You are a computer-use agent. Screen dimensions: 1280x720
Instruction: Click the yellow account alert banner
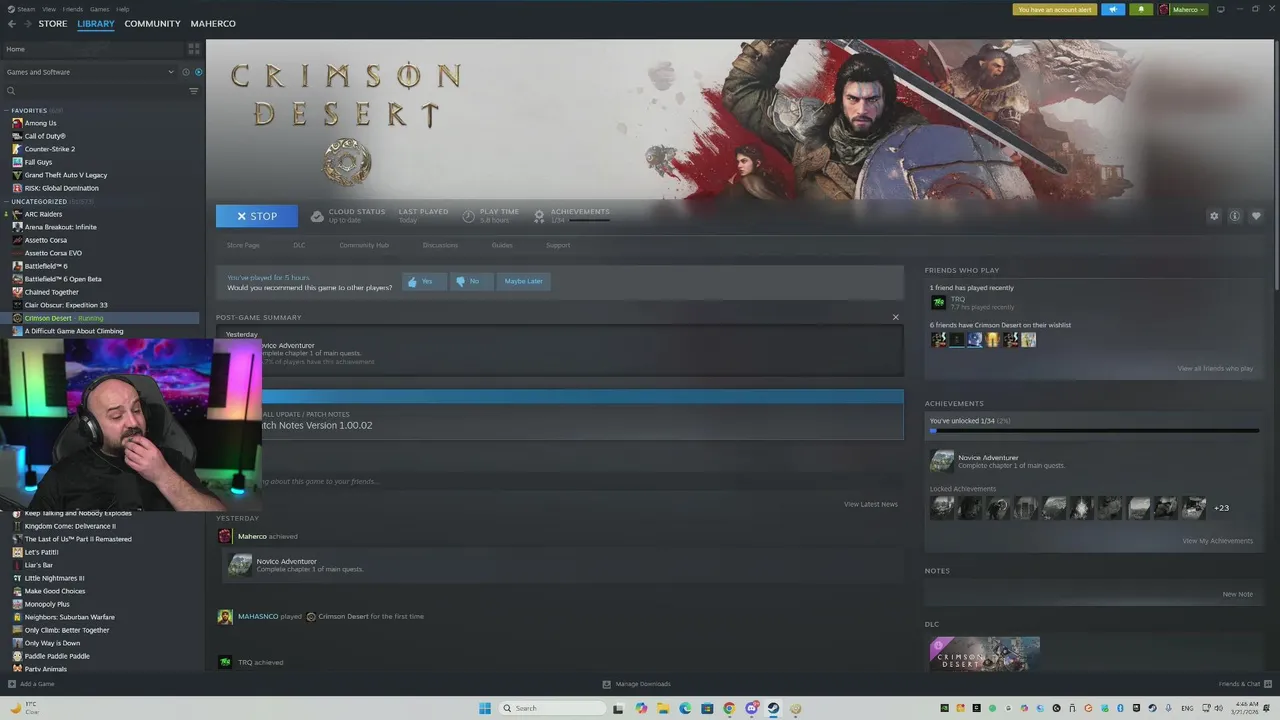click(x=1055, y=9)
